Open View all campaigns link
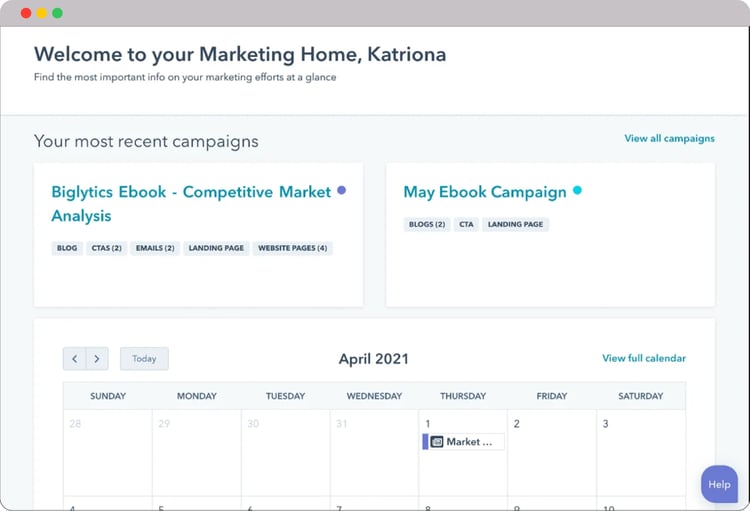 669,139
